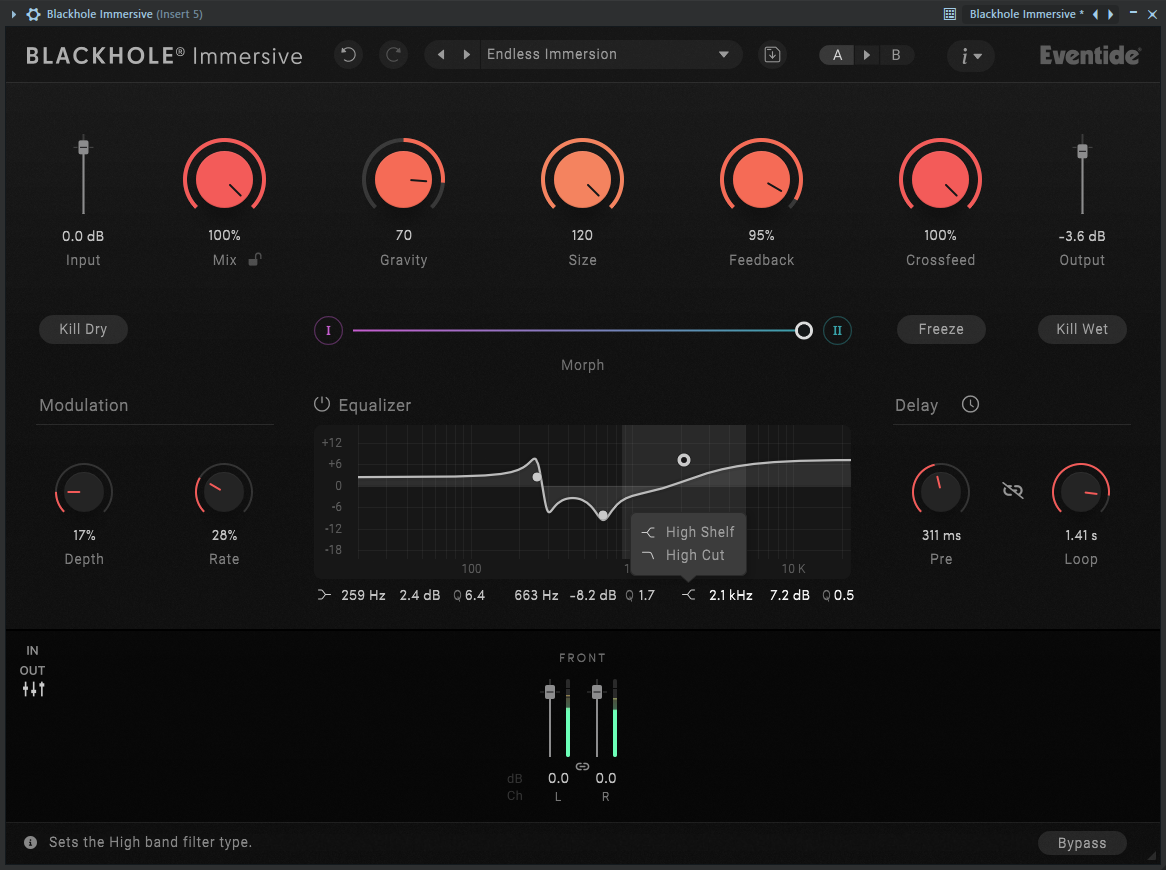Click the Bypass button
1166x870 pixels.
click(1082, 842)
